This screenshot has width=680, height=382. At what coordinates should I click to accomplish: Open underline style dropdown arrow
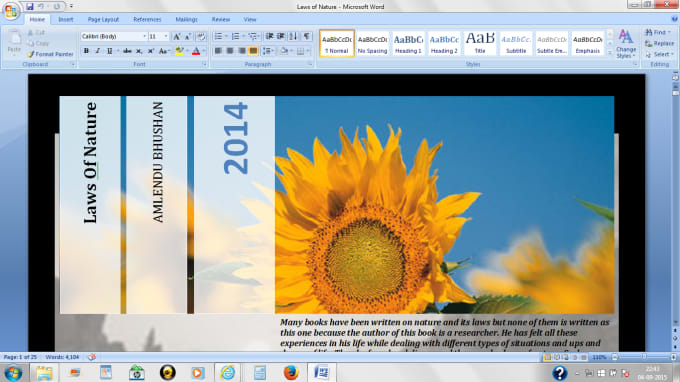pyautogui.click(x=117, y=51)
